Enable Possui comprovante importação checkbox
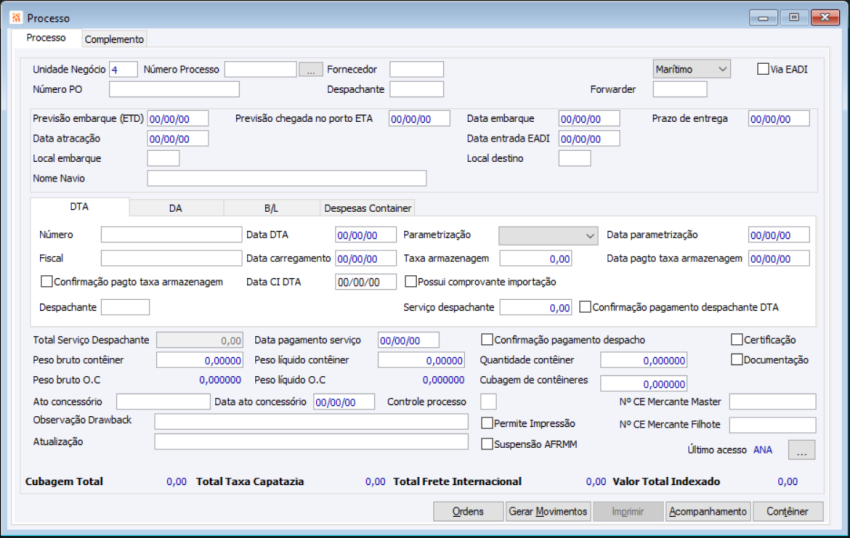Screen dimensions: 850x538 point(411,282)
